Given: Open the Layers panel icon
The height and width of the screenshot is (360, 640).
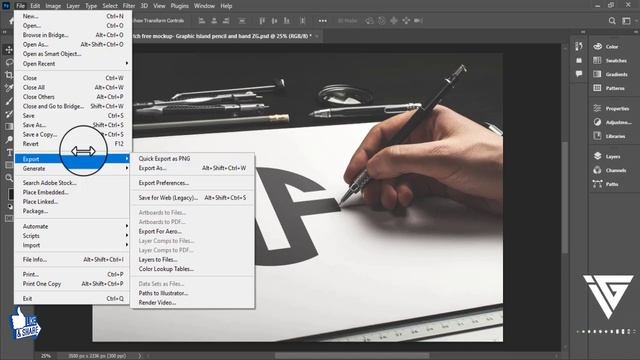Looking at the screenshot, I should 598,156.
